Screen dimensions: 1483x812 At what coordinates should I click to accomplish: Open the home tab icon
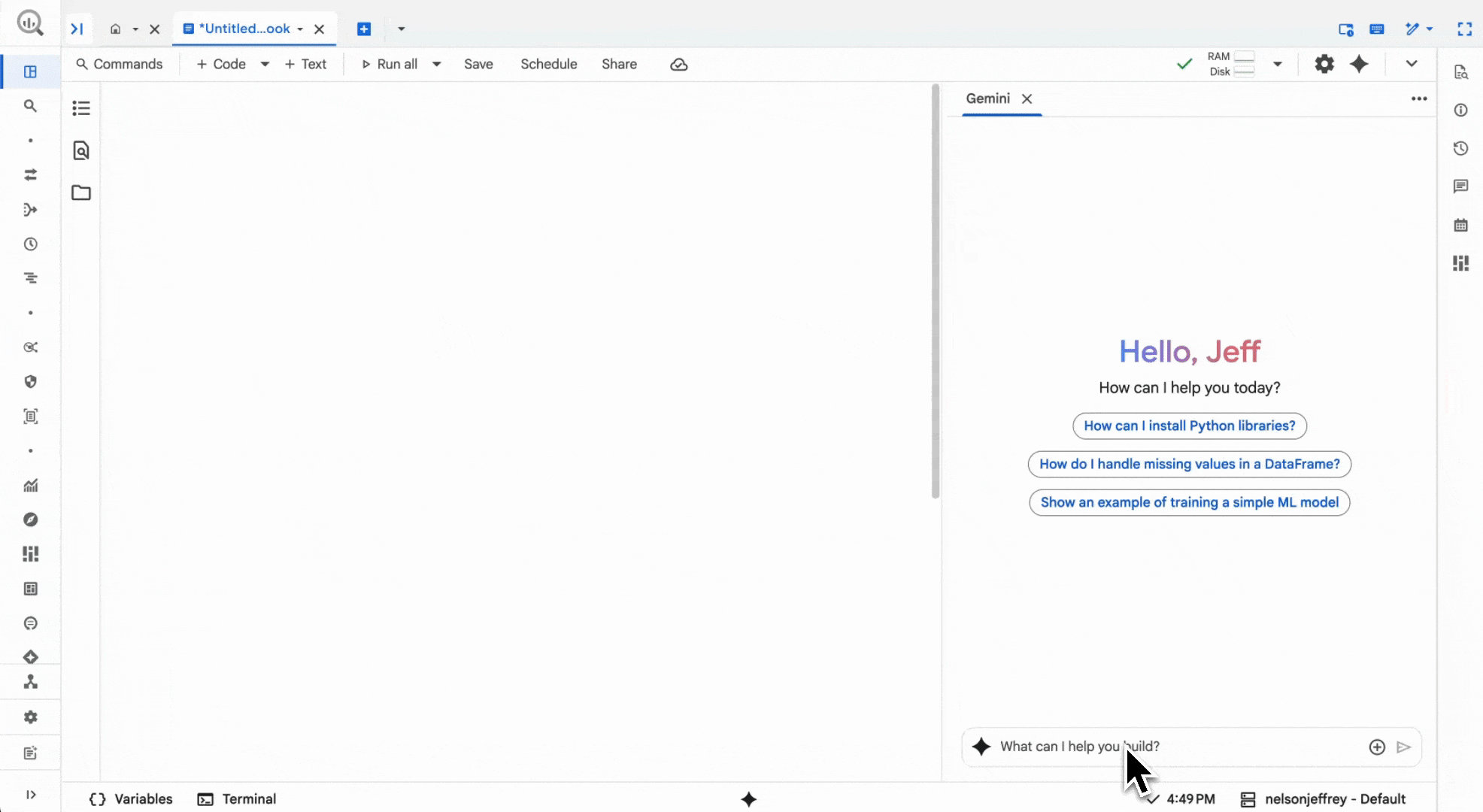click(x=115, y=29)
